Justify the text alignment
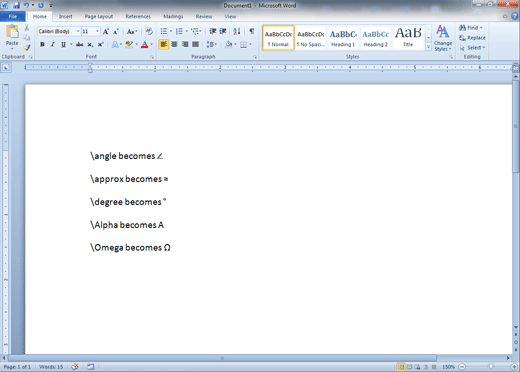 click(196, 44)
